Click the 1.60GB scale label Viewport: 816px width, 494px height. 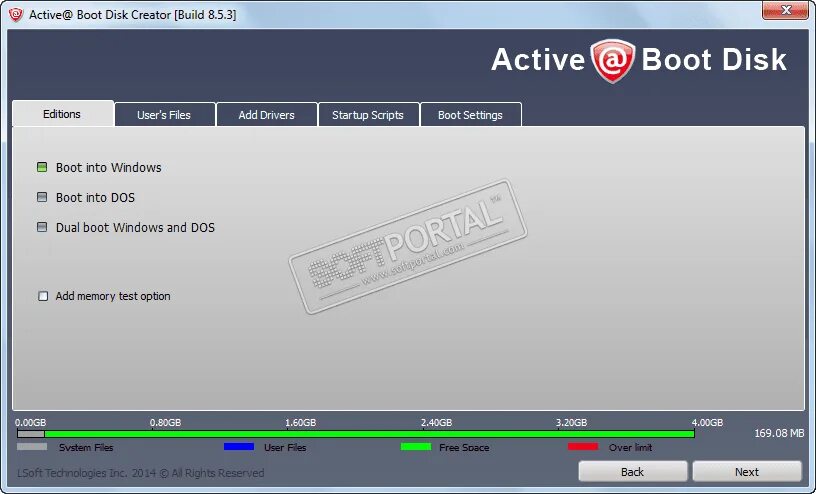(x=300, y=422)
